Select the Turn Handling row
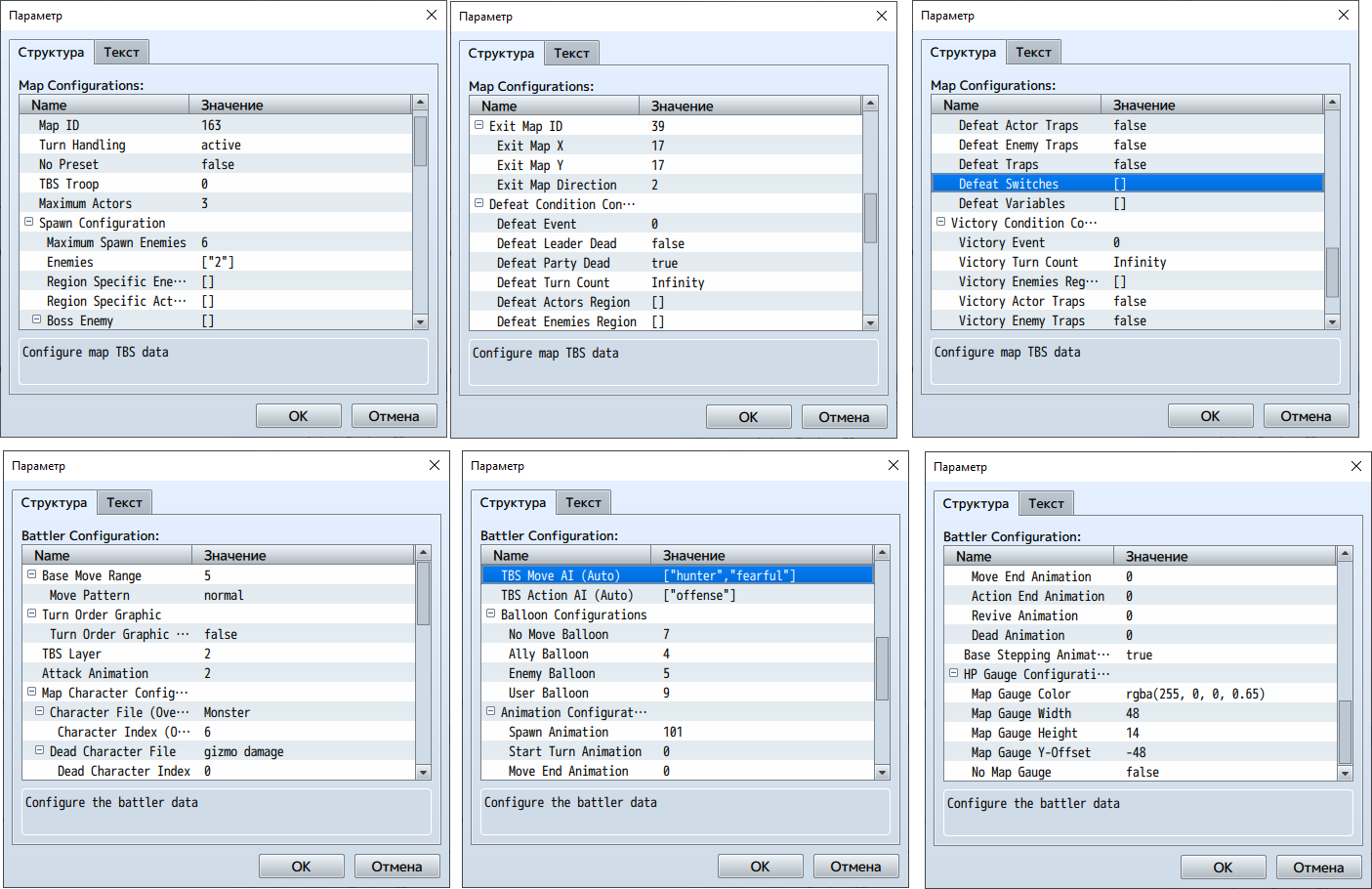 [x=216, y=145]
